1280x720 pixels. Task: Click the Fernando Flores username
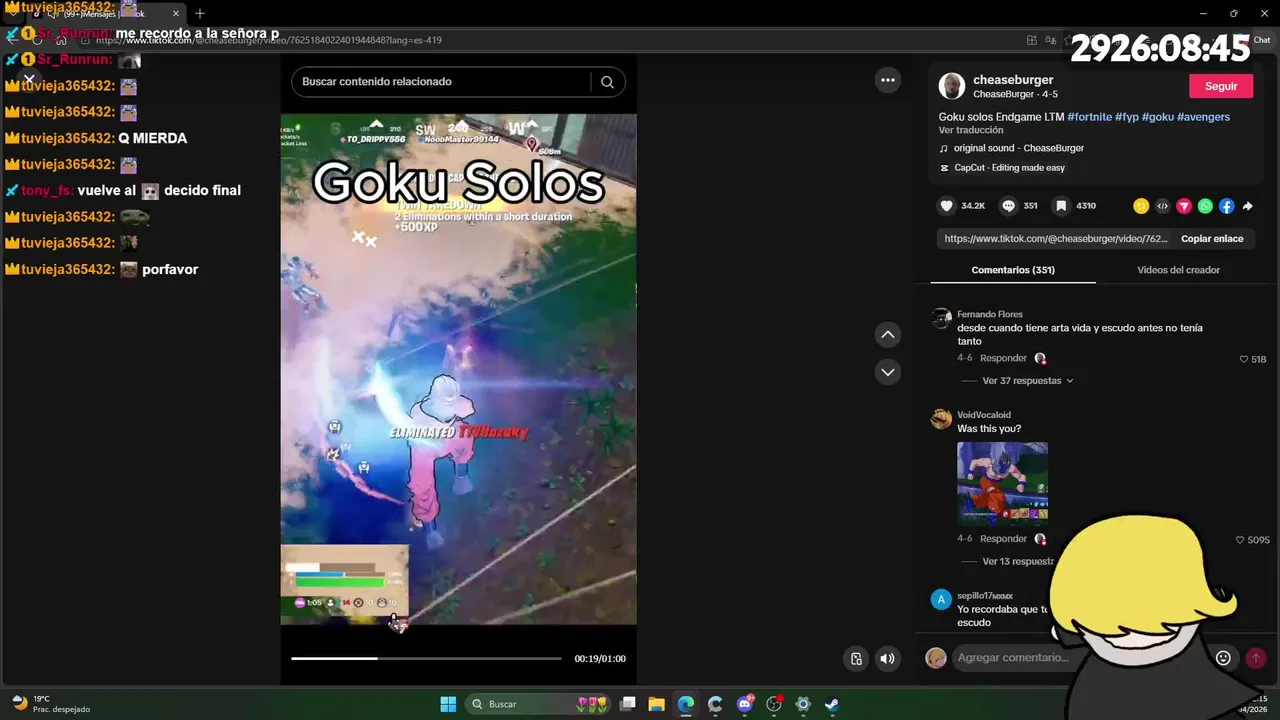tap(989, 314)
